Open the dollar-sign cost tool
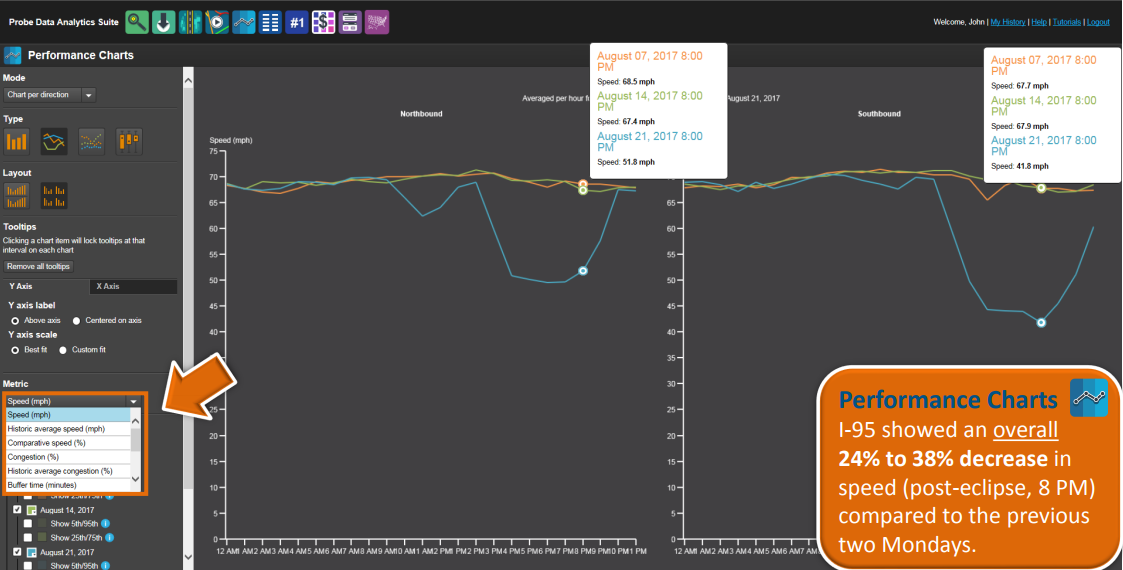This screenshot has width=1123, height=570. [323, 21]
